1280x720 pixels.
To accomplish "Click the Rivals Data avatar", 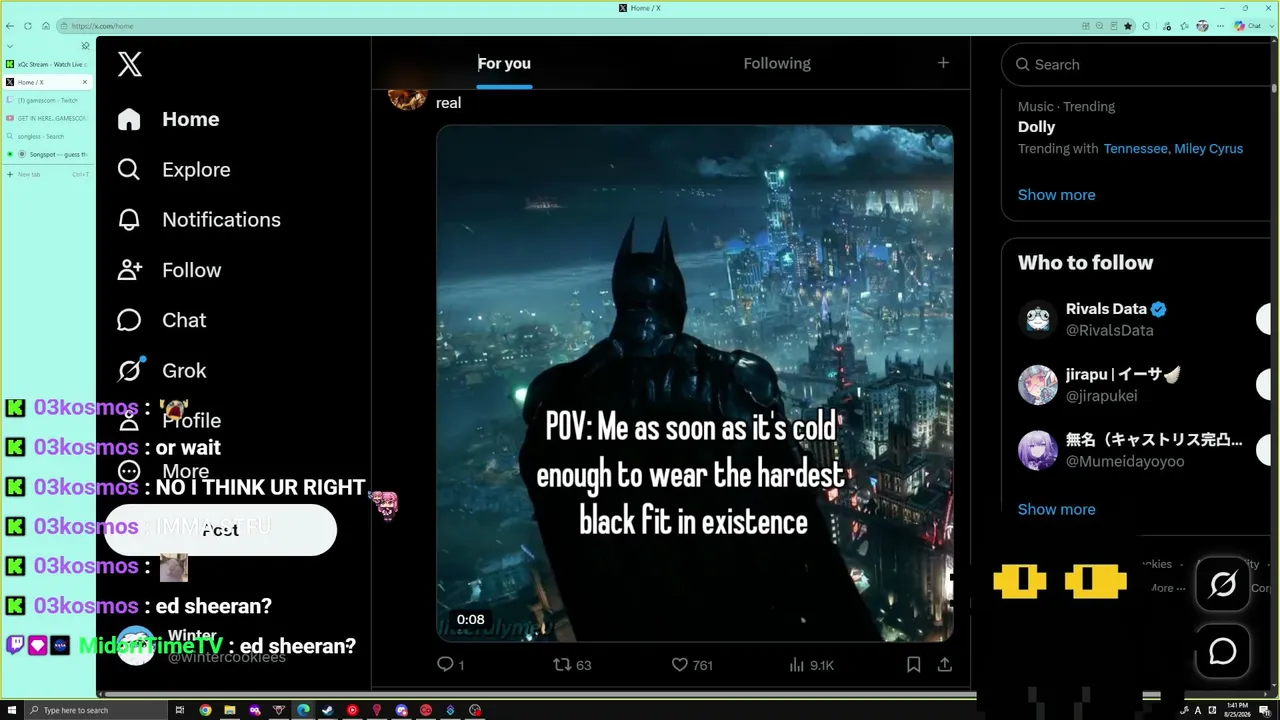I will point(1038,319).
